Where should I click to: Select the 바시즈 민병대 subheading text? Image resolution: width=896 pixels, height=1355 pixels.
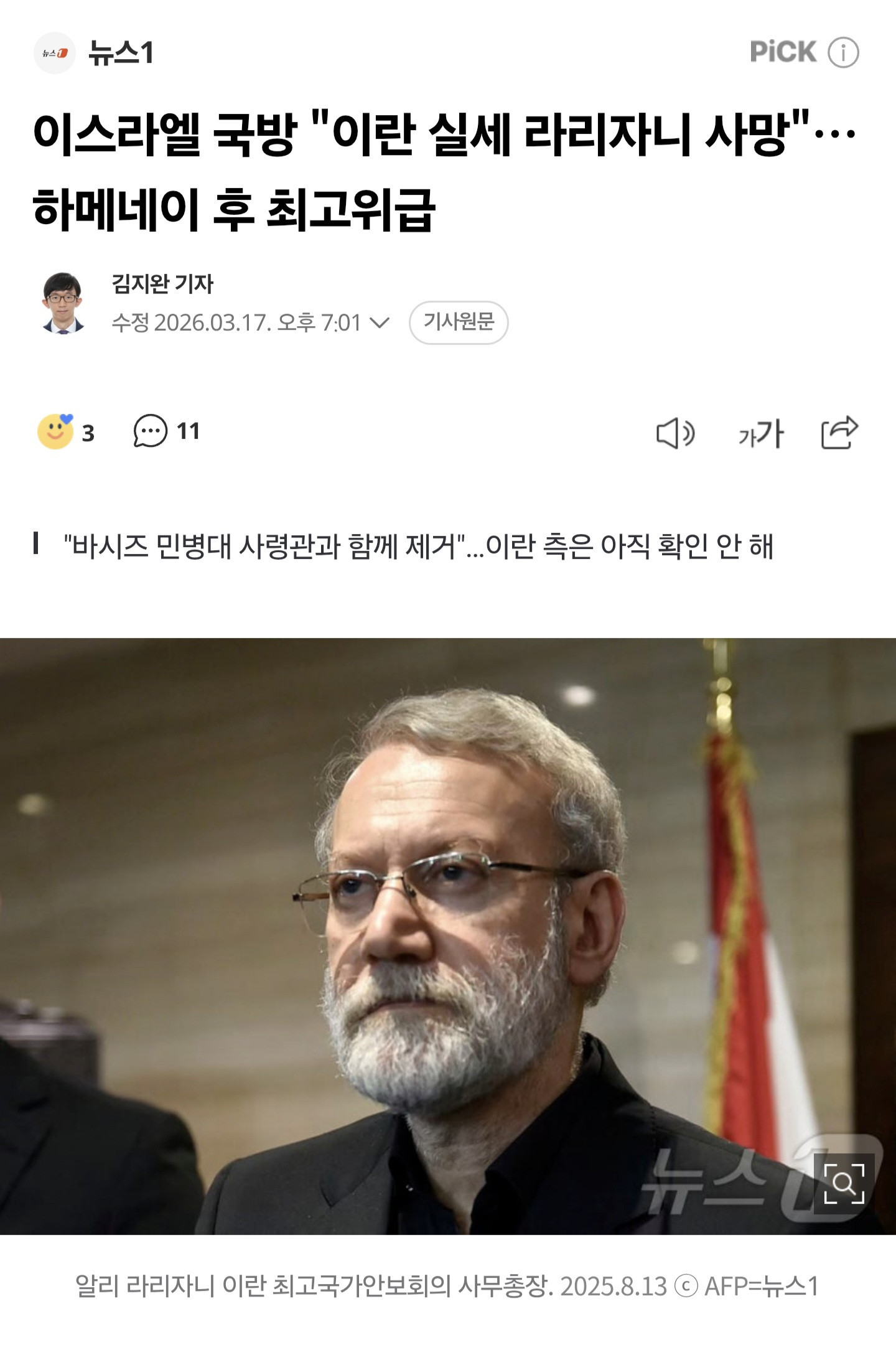[418, 546]
